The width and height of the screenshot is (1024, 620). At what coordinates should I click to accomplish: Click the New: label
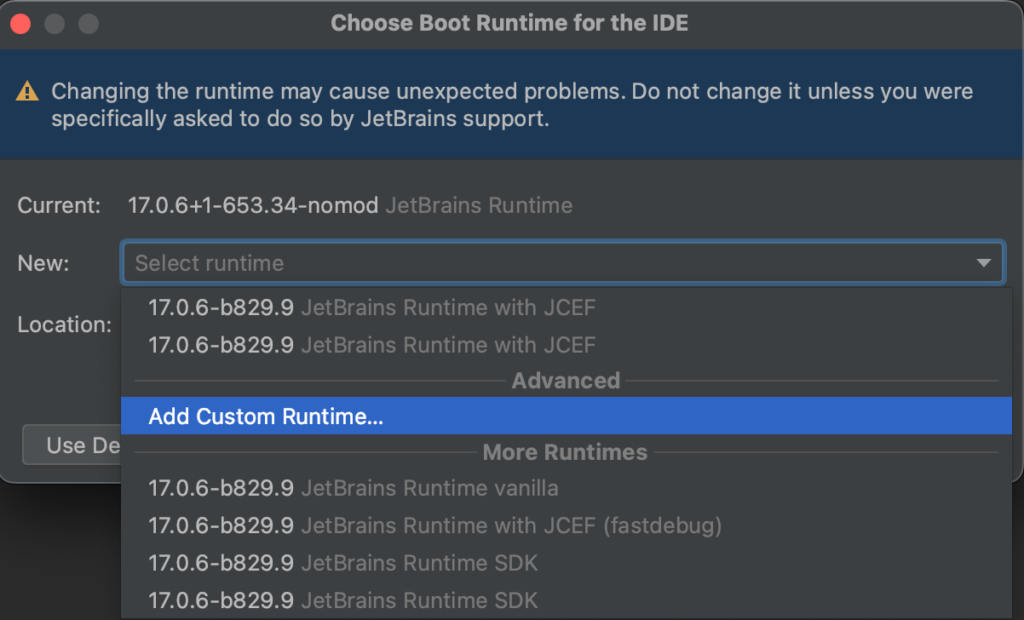pos(43,263)
